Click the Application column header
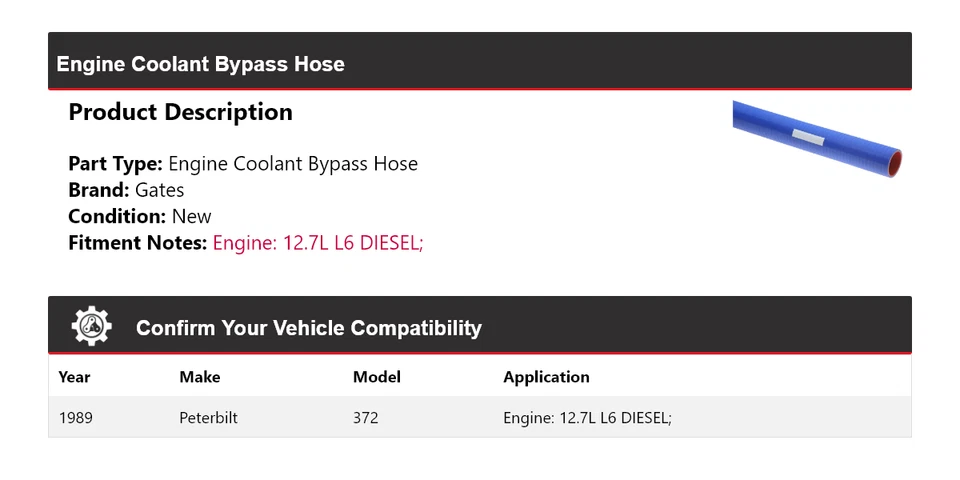Viewport: 960px width, 480px height. pos(546,377)
